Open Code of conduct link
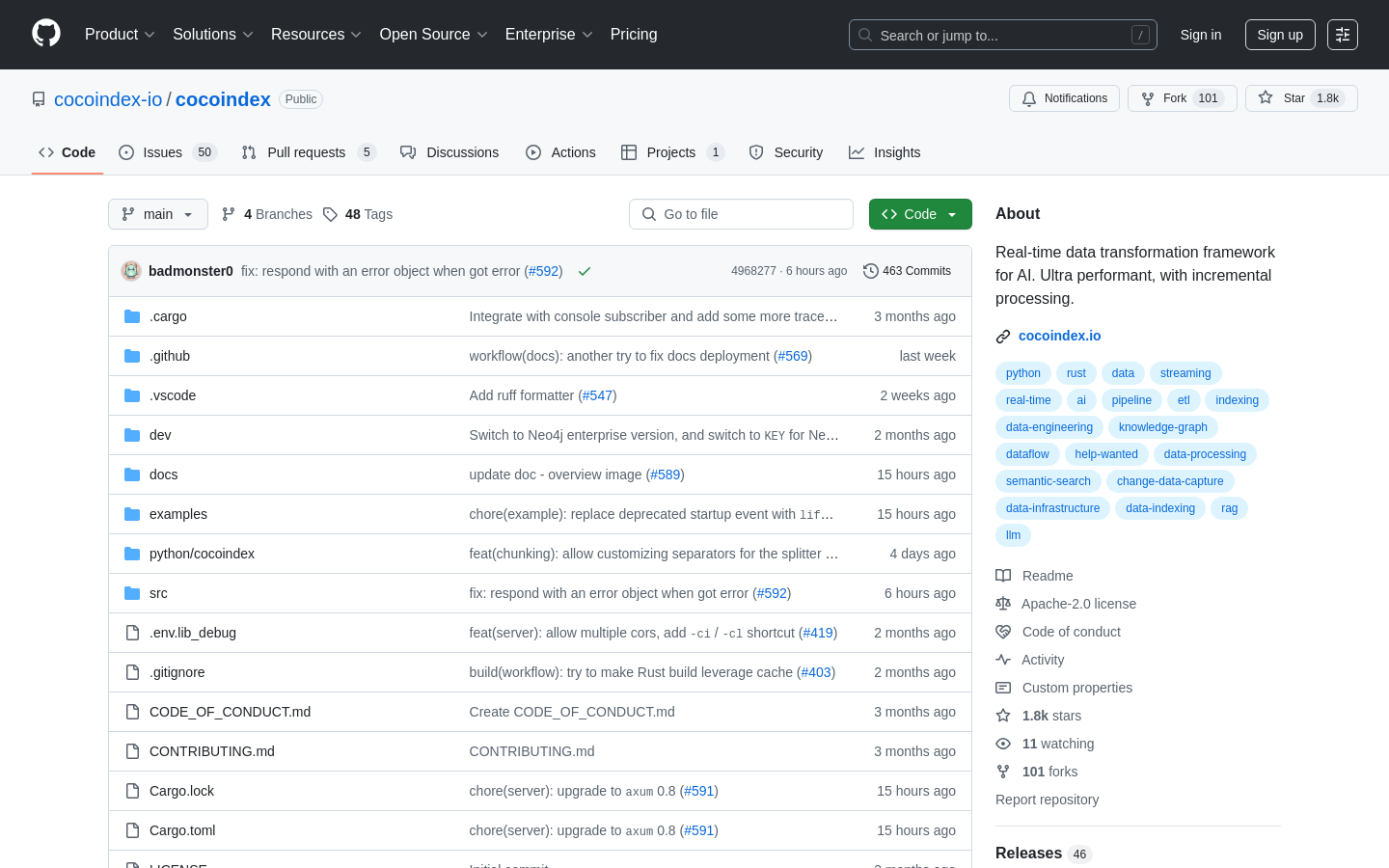This screenshot has height=868, width=1389. (1058, 632)
